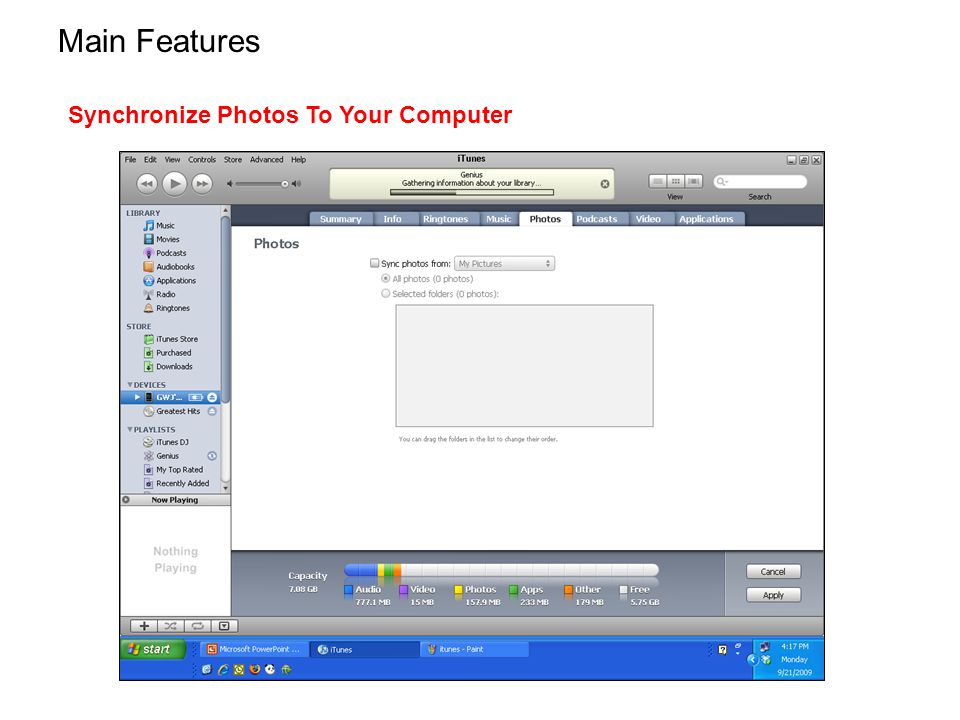Switch to list view button
Image resolution: width=960 pixels, height=720 pixels.
click(658, 182)
